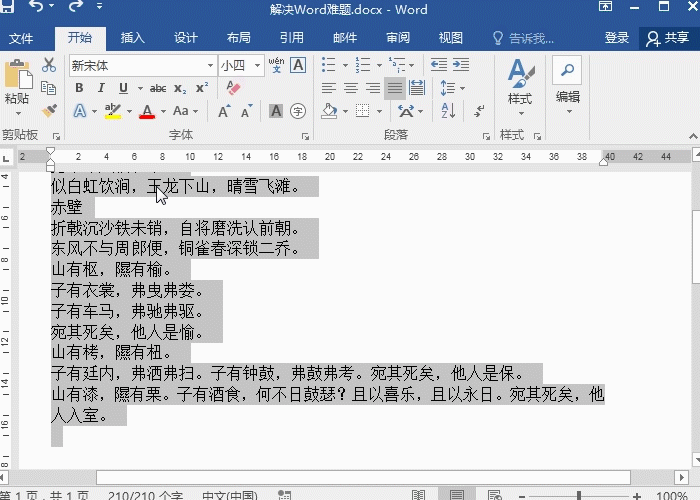Toggle Bold formatting

click(x=79, y=88)
